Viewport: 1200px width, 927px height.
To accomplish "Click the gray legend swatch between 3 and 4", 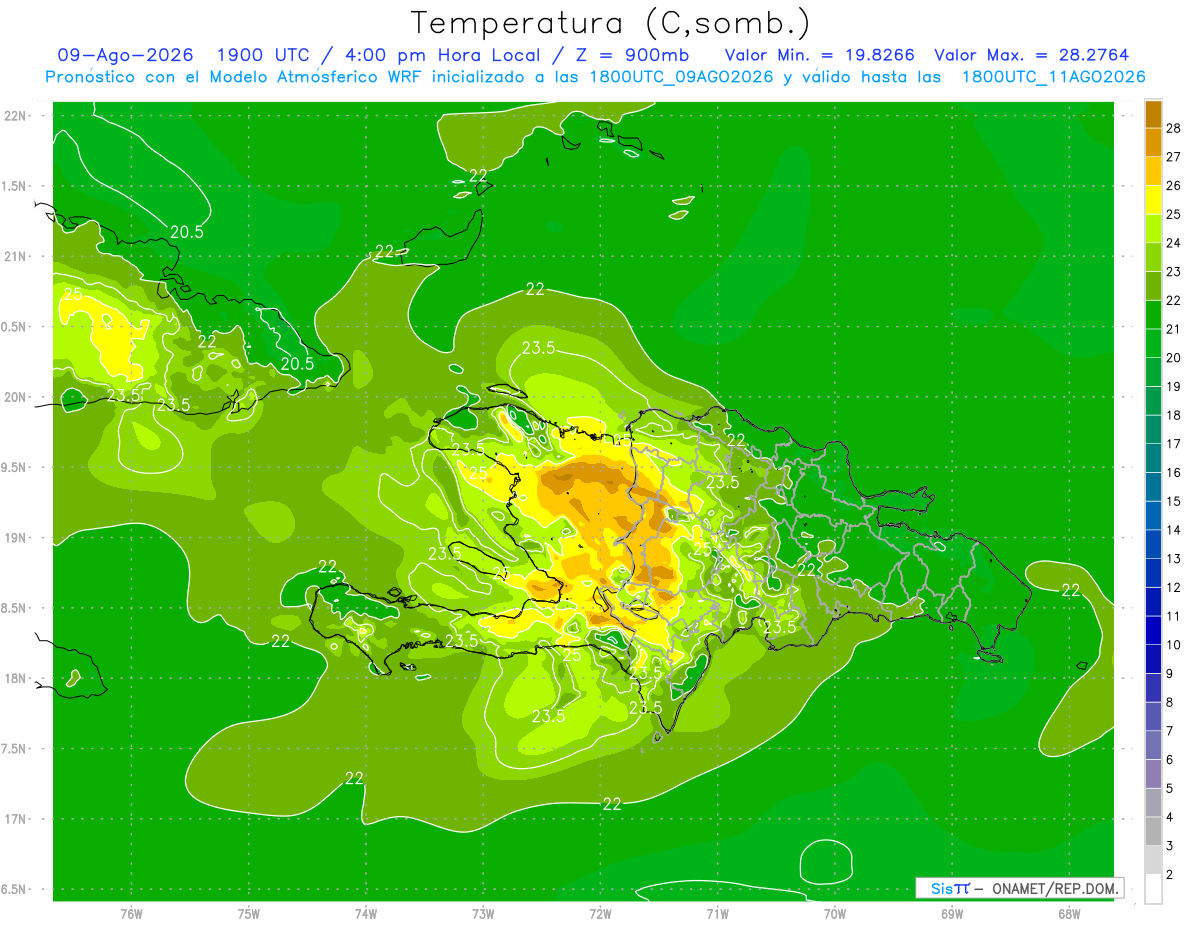I will point(1153,832).
